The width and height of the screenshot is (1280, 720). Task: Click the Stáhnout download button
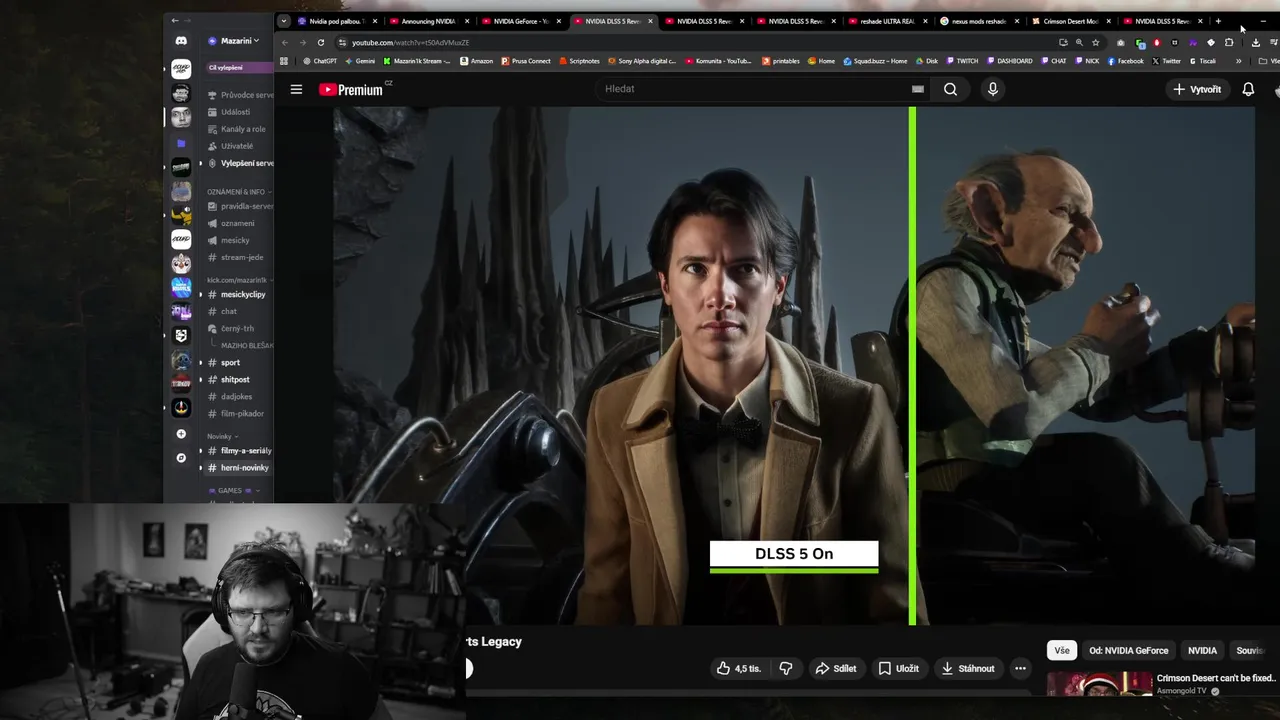[x=968, y=668]
